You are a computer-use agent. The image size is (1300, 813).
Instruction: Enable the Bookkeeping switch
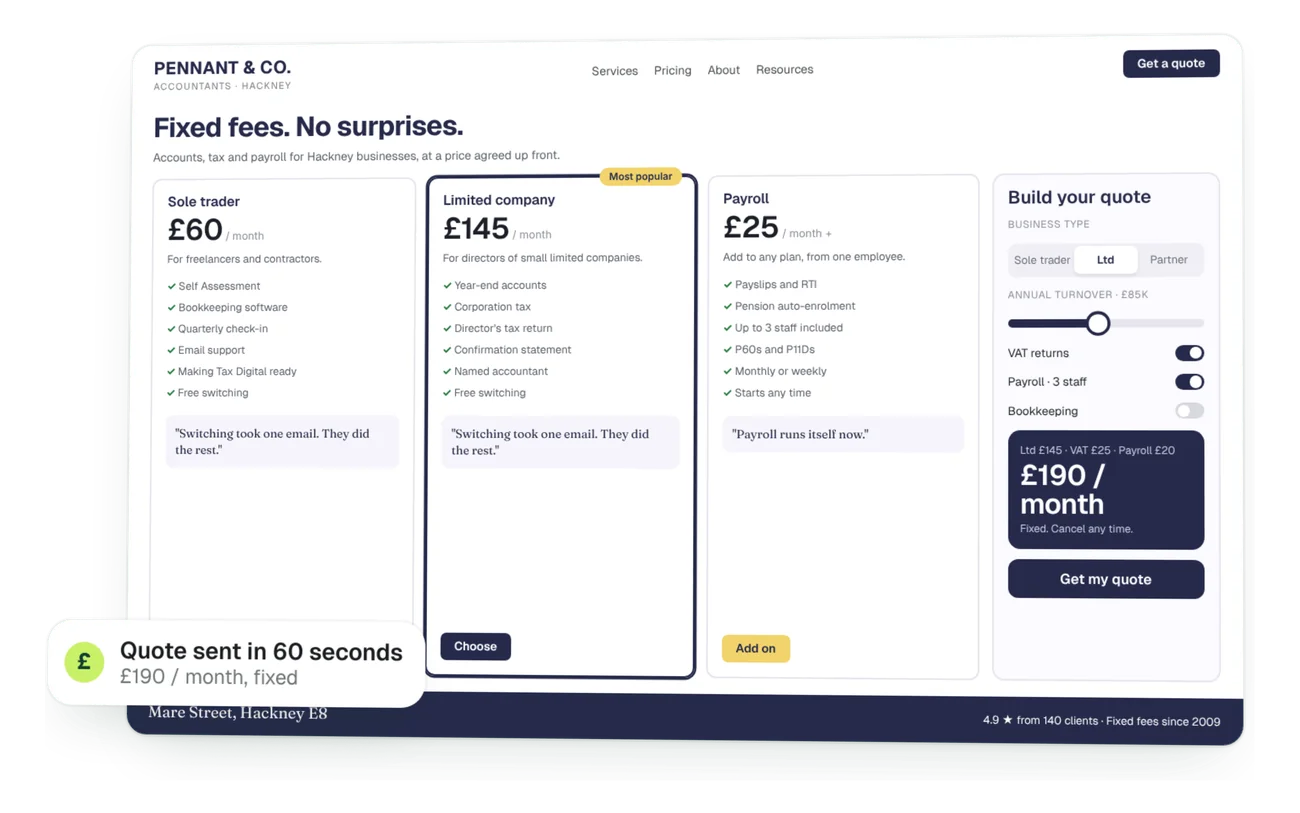pos(1189,411)
